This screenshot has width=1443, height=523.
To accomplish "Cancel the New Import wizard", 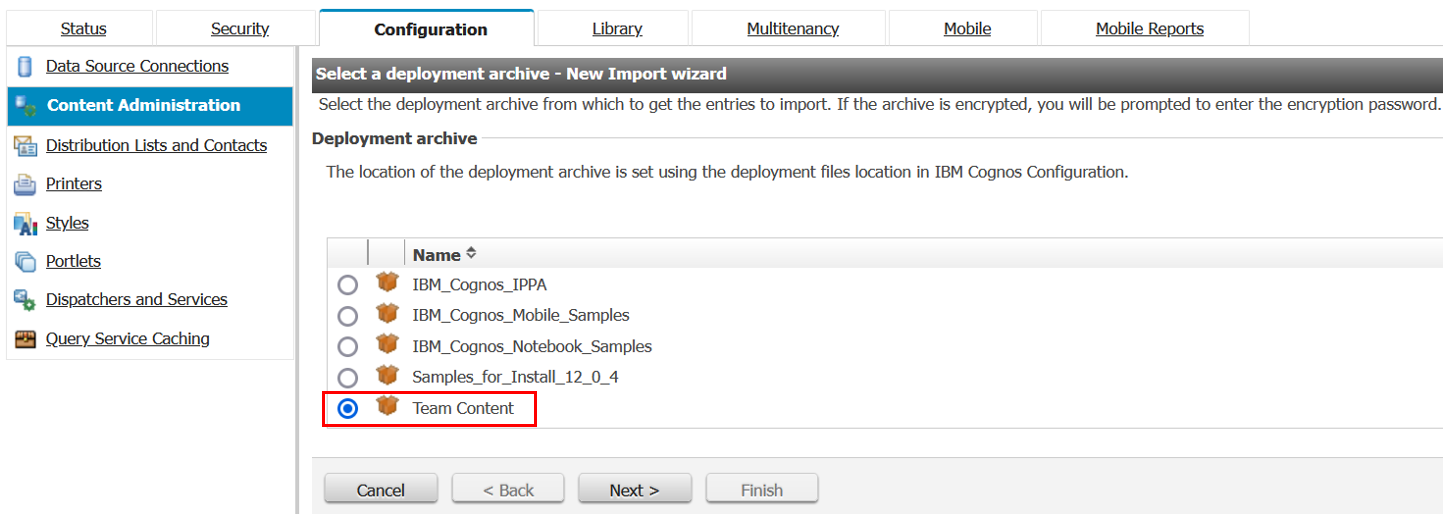I will pos(381,490).
